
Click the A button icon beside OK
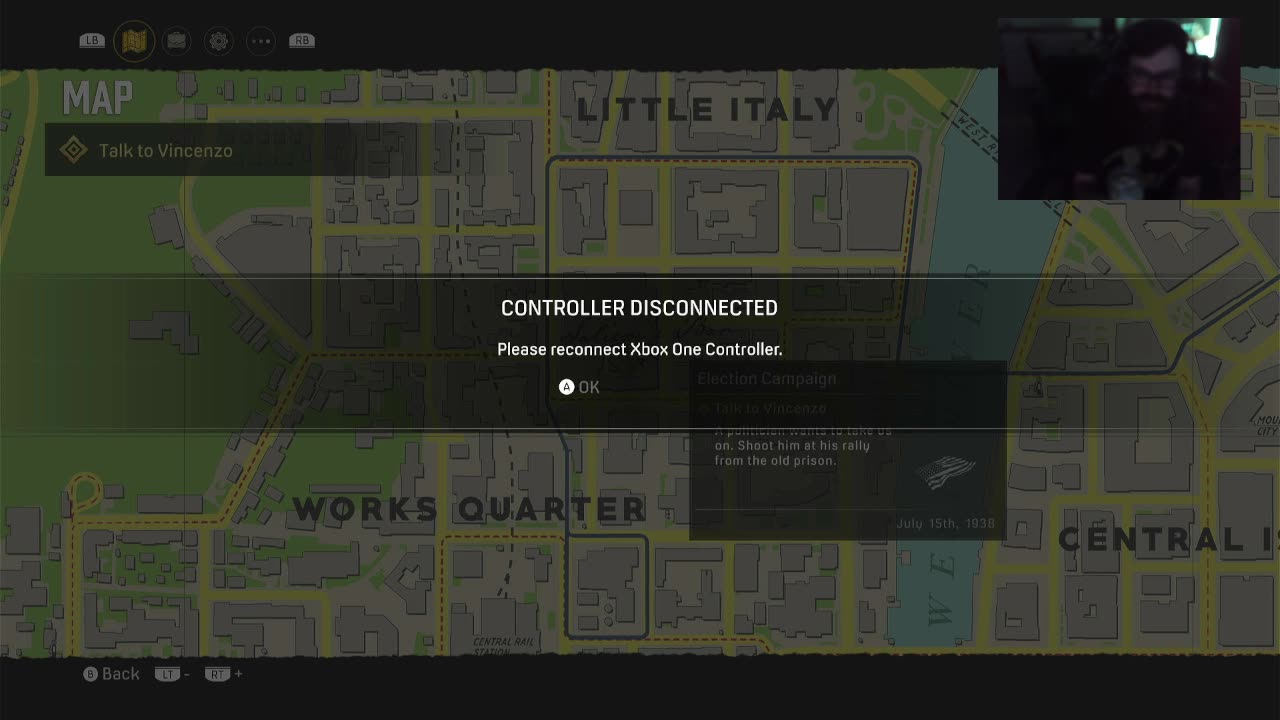click(x=566, y=387)
